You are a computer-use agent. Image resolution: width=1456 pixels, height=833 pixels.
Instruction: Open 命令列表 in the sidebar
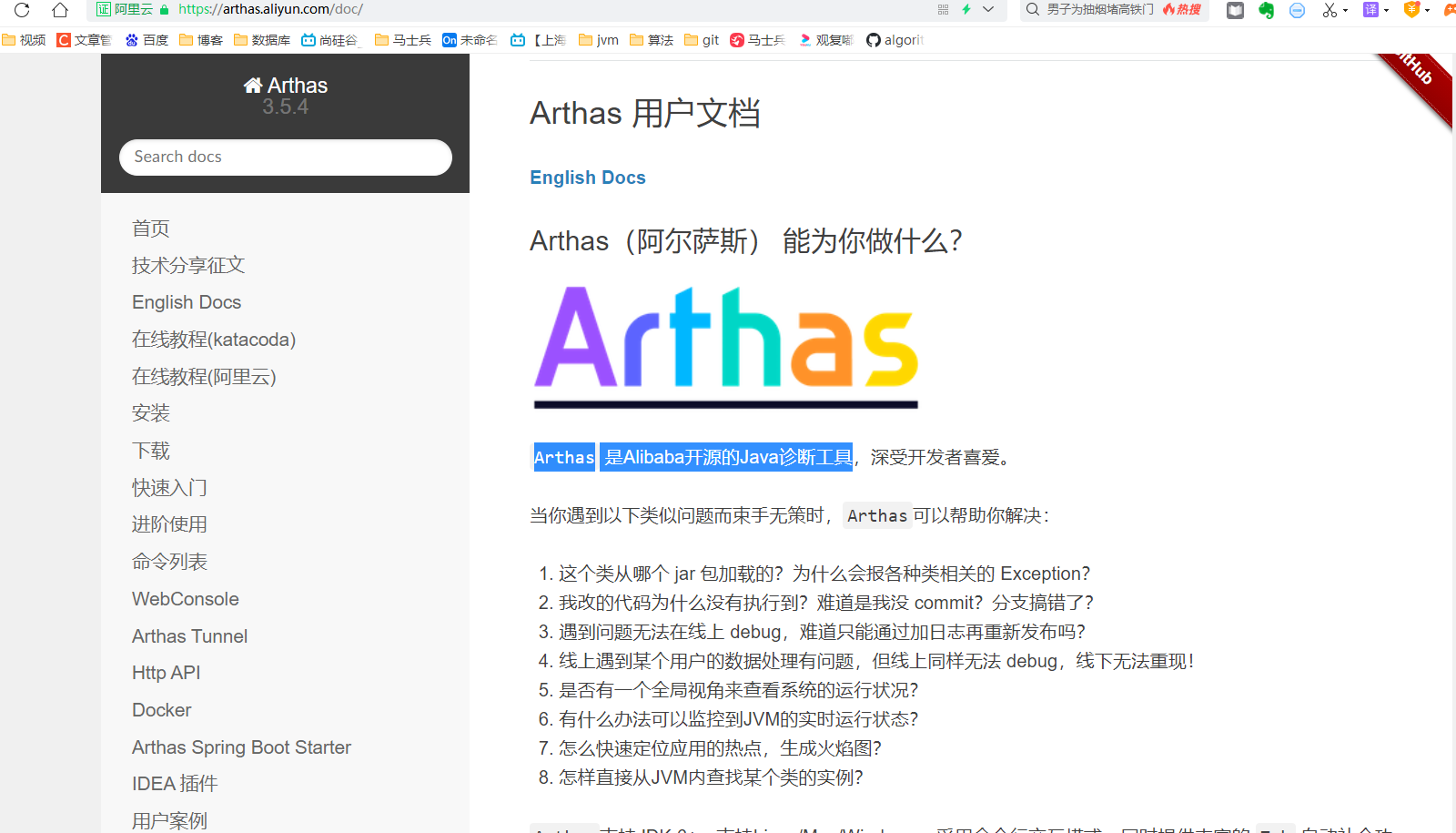(x=169, y=562)
